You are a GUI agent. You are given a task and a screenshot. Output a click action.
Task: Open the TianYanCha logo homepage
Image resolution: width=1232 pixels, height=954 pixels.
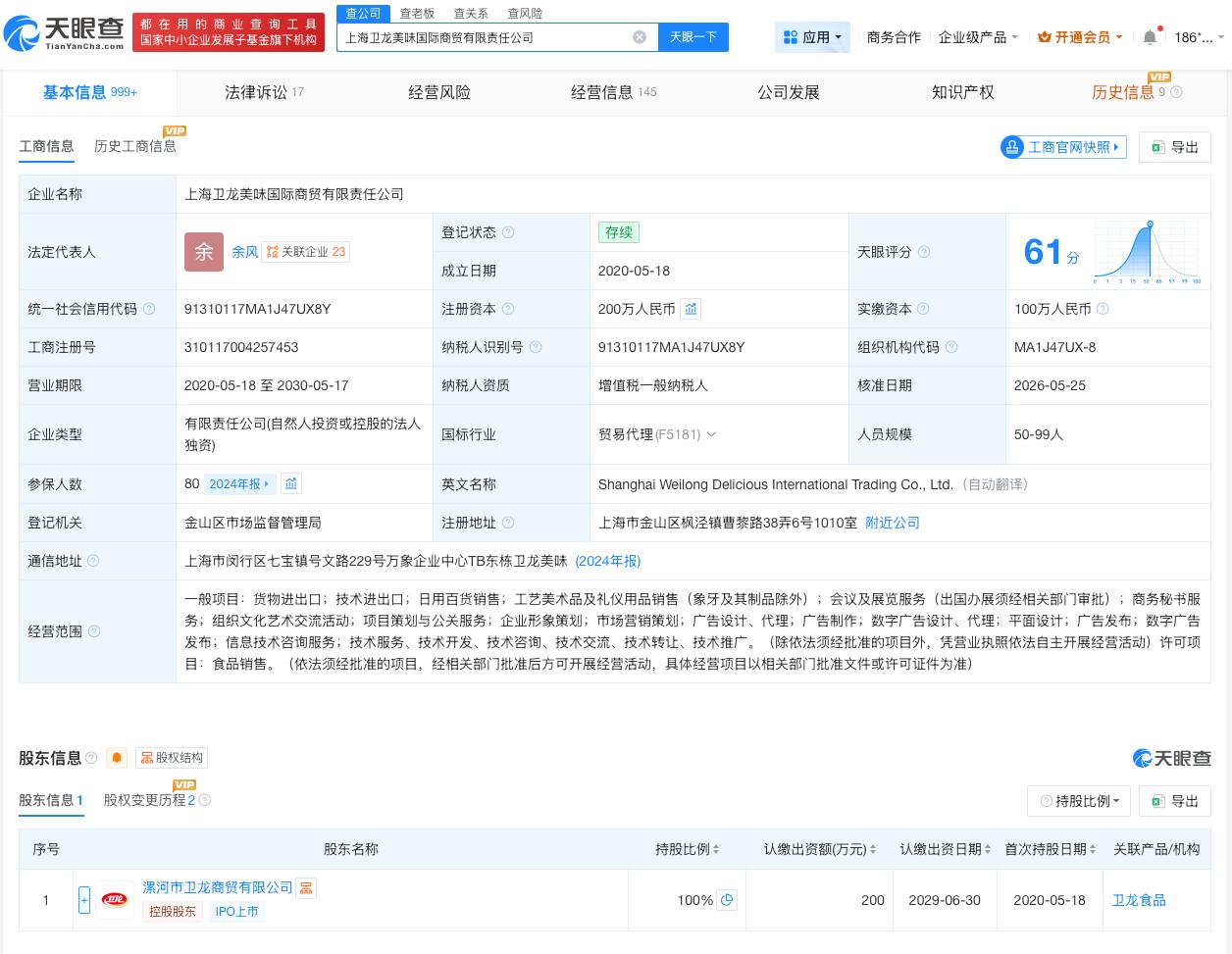pyautogui.click(x=64, y=33)
